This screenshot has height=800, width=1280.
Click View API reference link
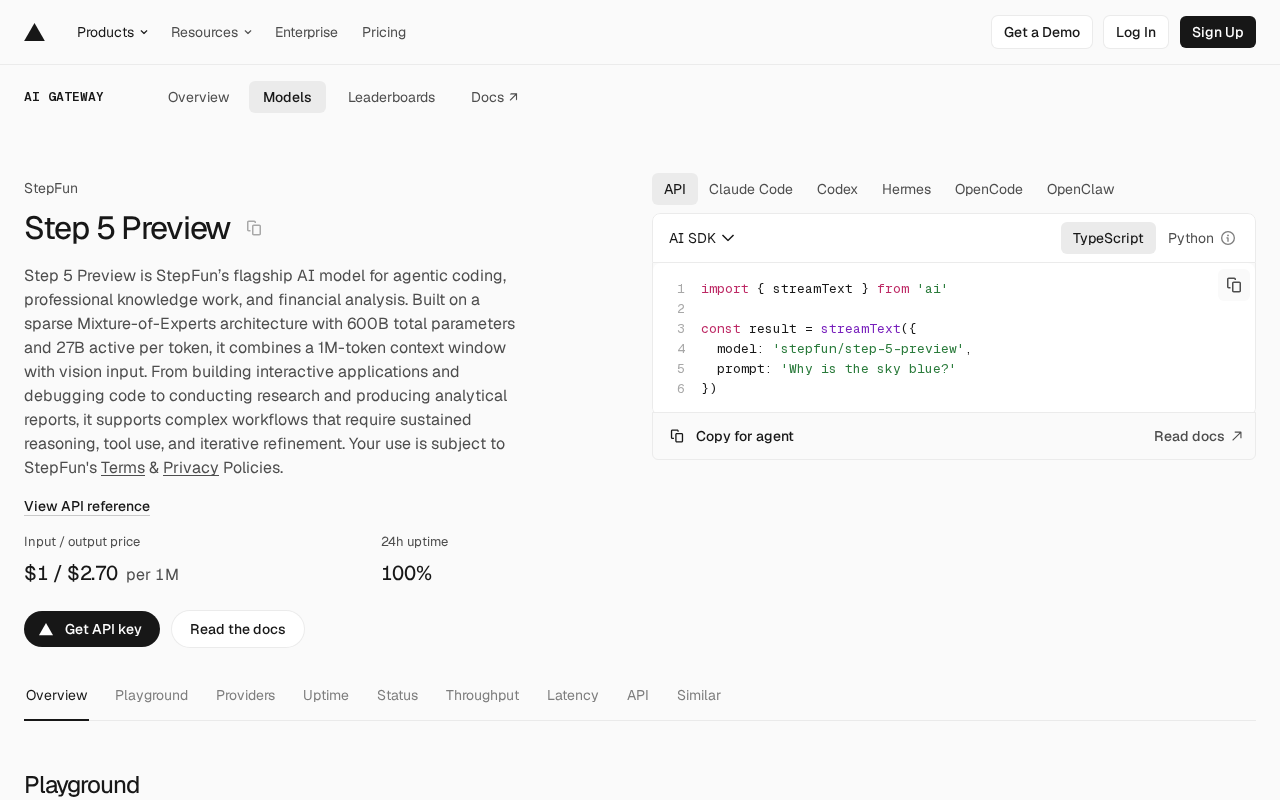(87, 506)
